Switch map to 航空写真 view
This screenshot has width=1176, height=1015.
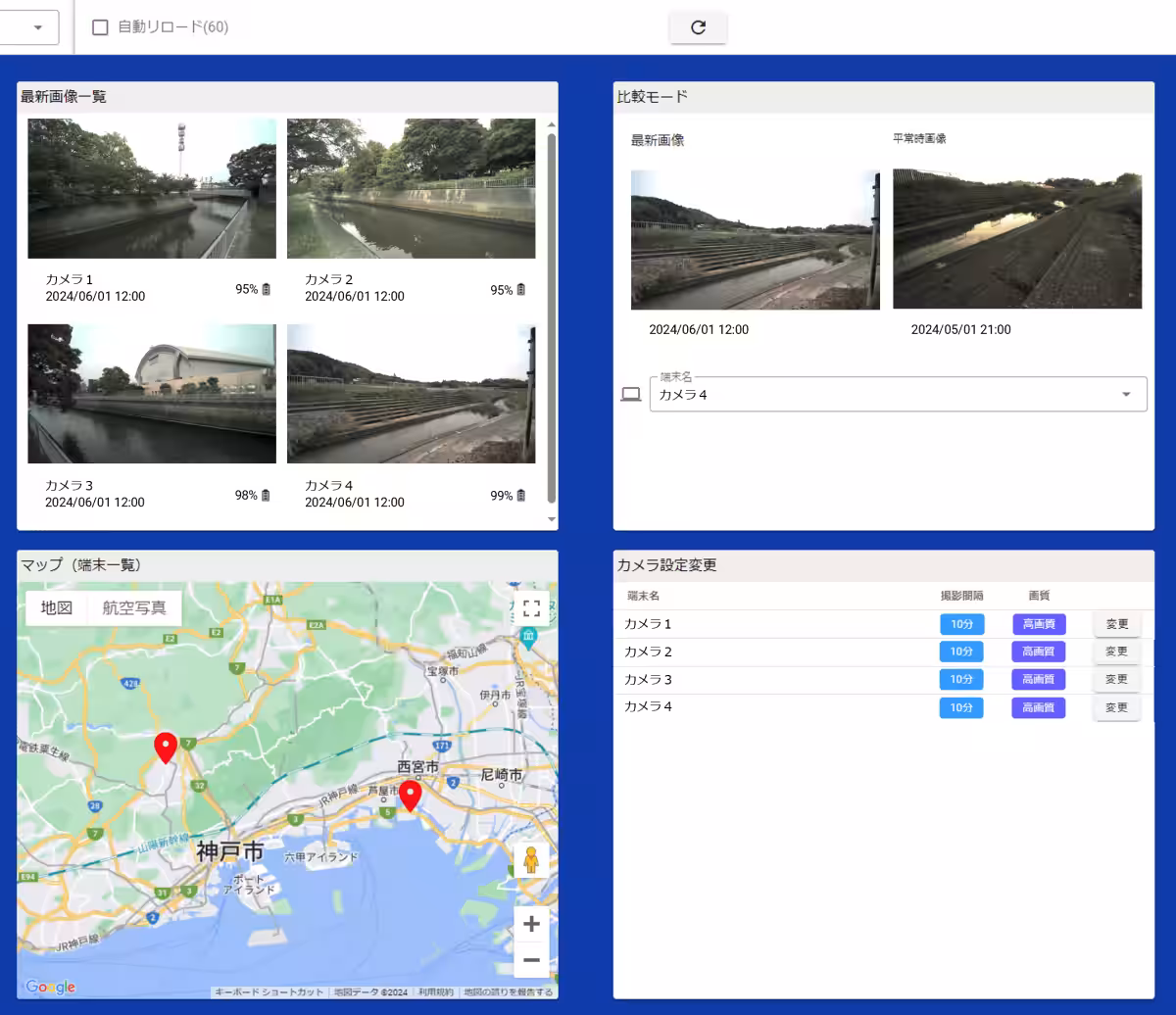click(x=134, y=608)
